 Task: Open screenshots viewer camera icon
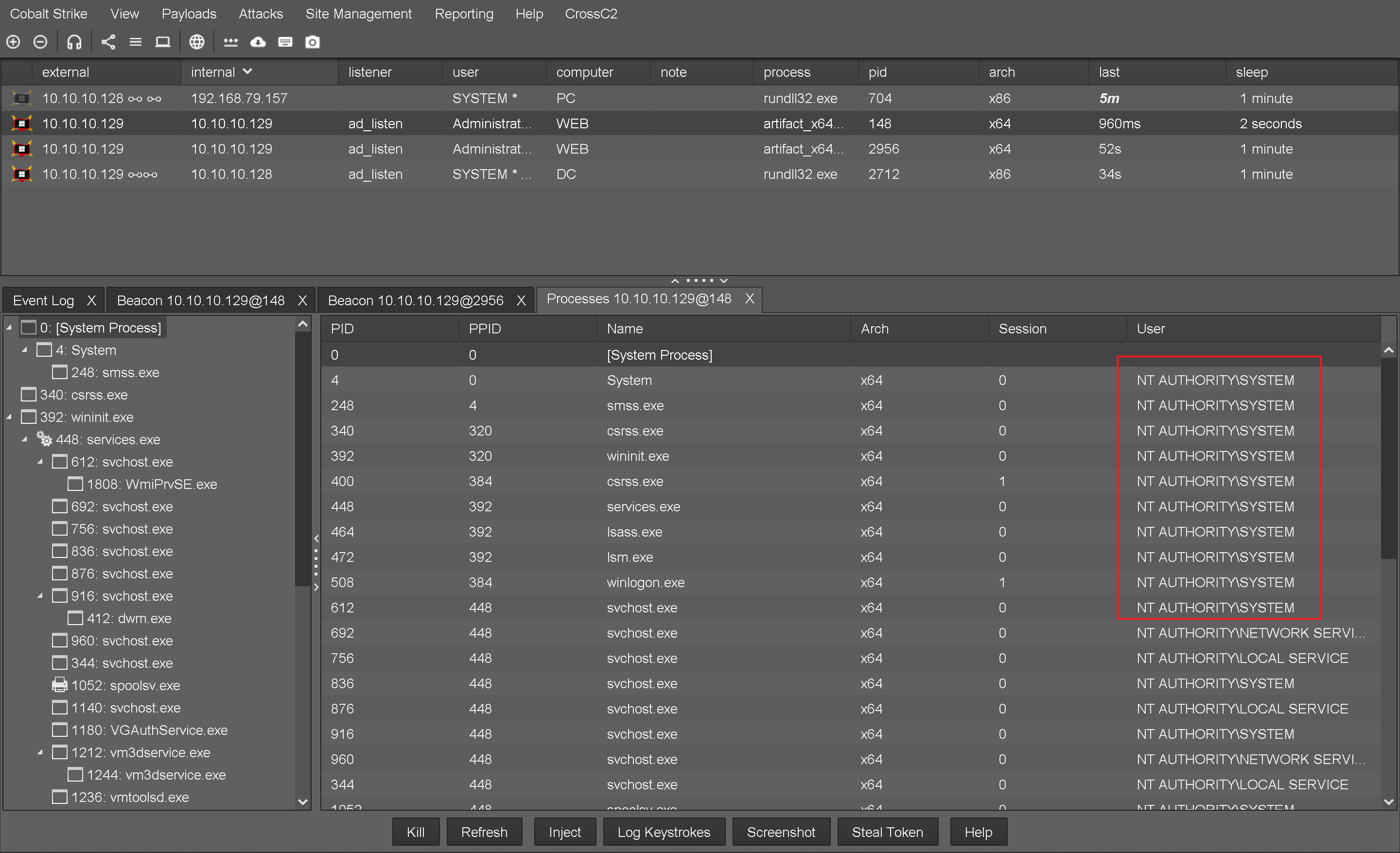tap(313, 42)
